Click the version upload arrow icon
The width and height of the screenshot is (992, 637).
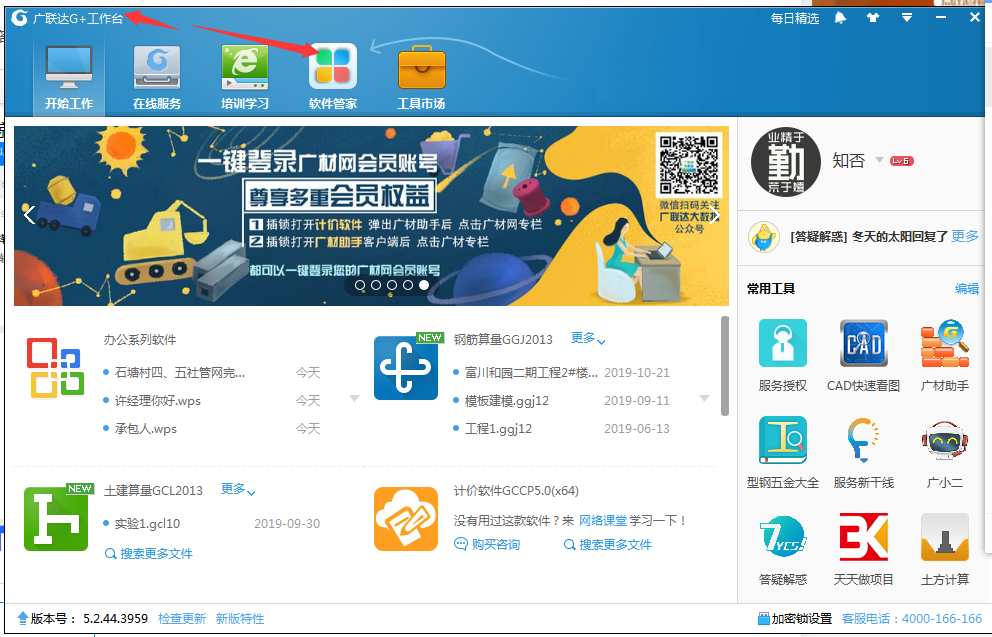23,618
